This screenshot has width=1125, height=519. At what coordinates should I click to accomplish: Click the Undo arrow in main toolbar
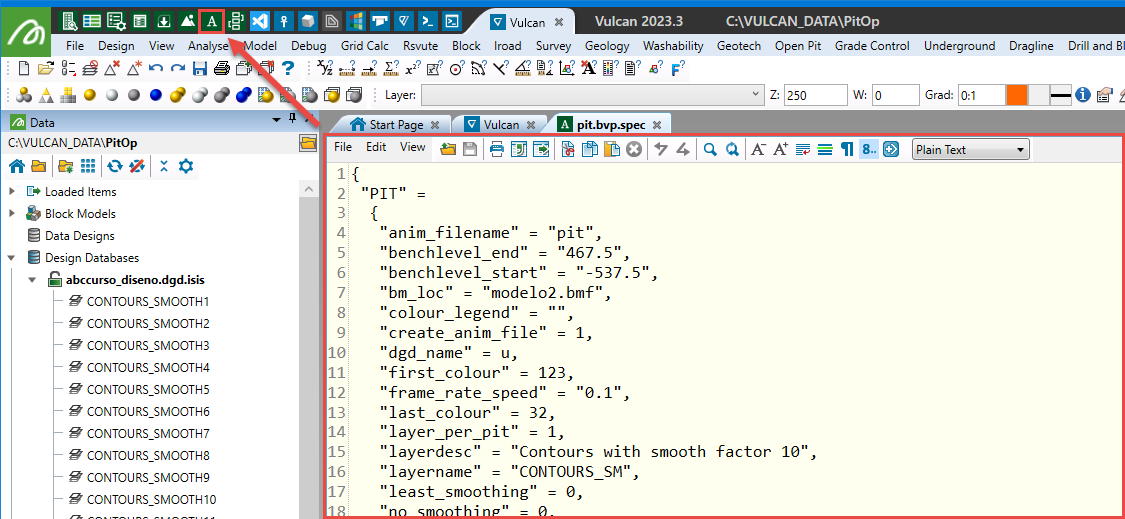point(156,68)
